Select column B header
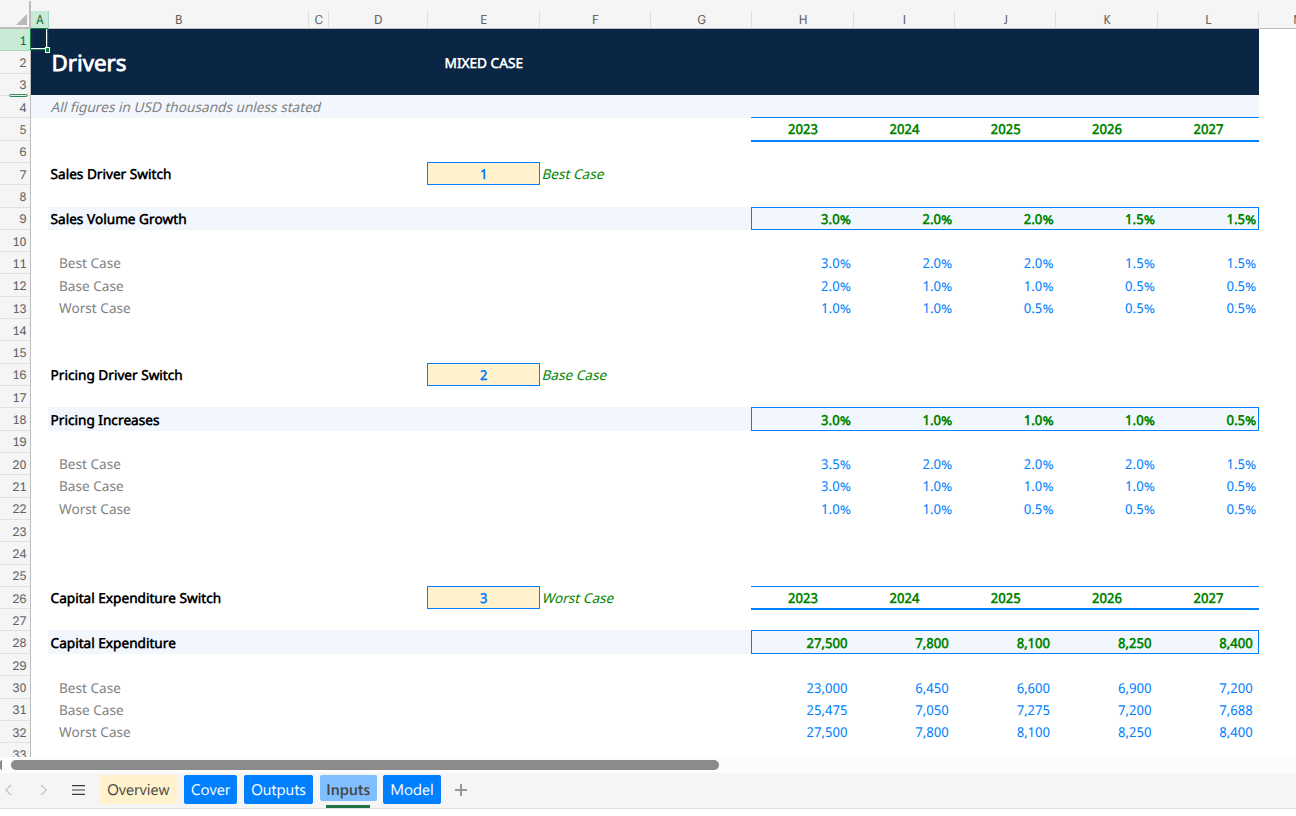Image resolution: width=1296 pixels, height=816 pixels. pos(179,19)
